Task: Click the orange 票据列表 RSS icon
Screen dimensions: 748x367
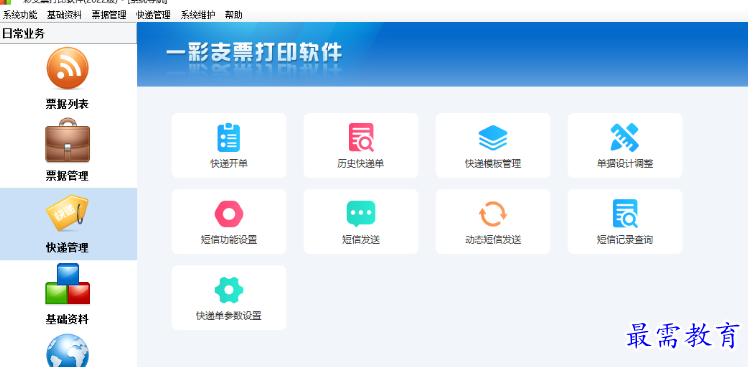Action: point(68,68)
